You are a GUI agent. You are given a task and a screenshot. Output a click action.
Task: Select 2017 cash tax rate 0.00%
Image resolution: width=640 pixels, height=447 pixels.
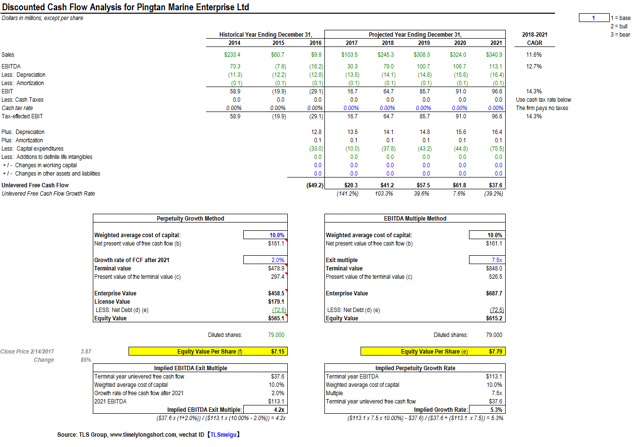(x=351, y=108)
